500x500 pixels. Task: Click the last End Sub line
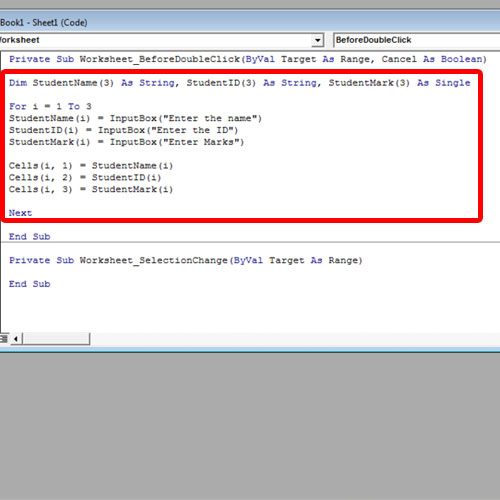pos(30,284)
